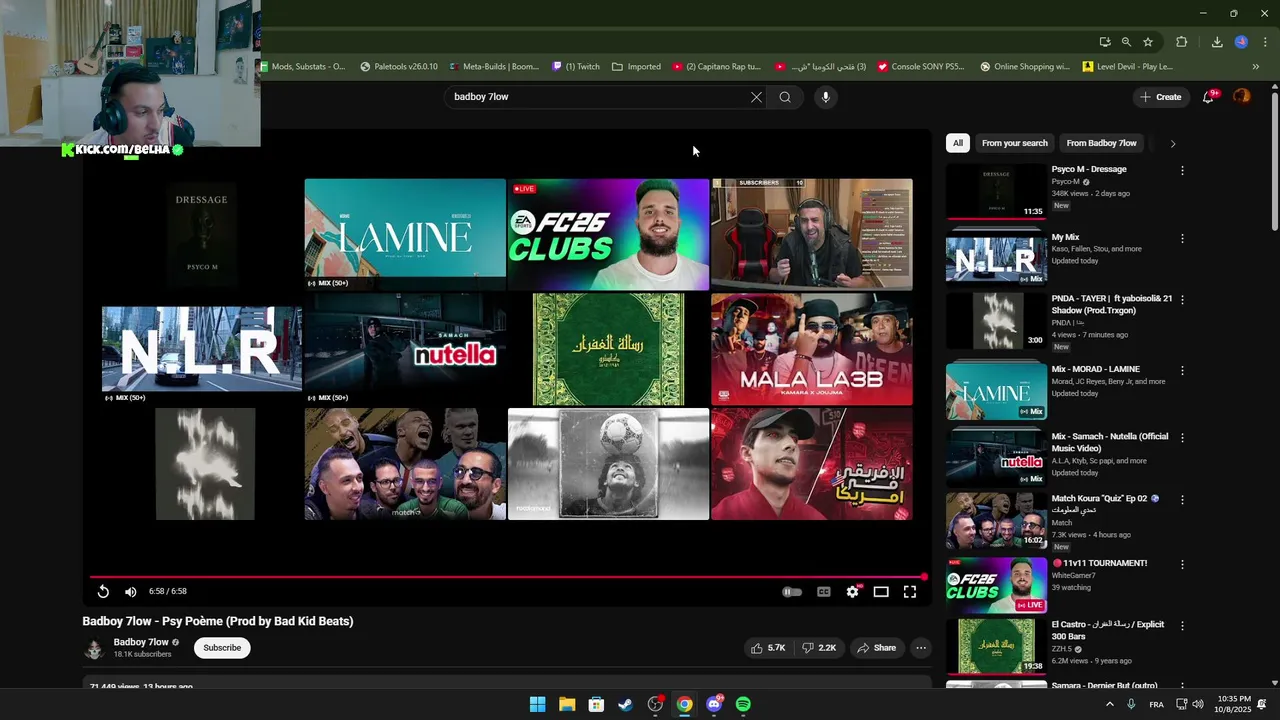Screen dimensions: 1280x720
Task: Dislike the video (2.2K)
Action: pyautogui.click(x=819, y=648)
